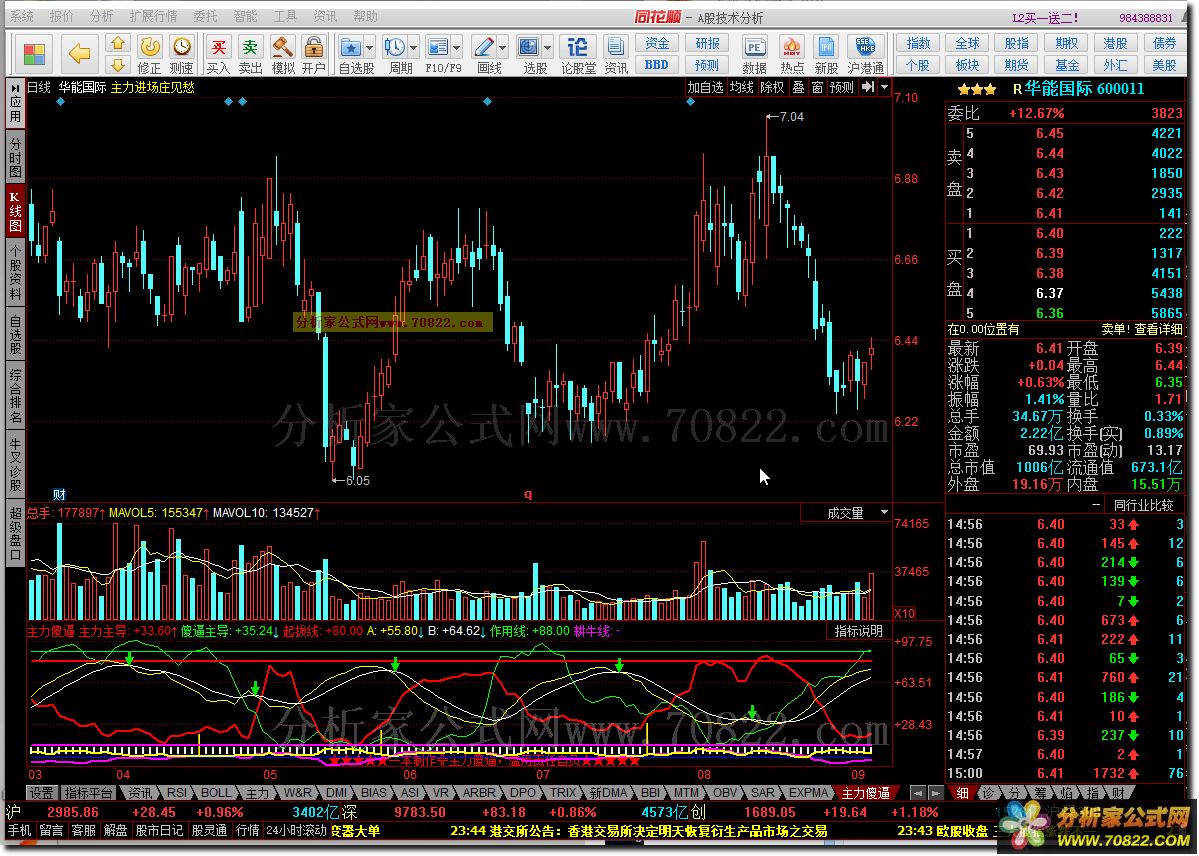Select the EXPMA indicator tab
Screen dimensions: 1199x856
tap(809, 793)
